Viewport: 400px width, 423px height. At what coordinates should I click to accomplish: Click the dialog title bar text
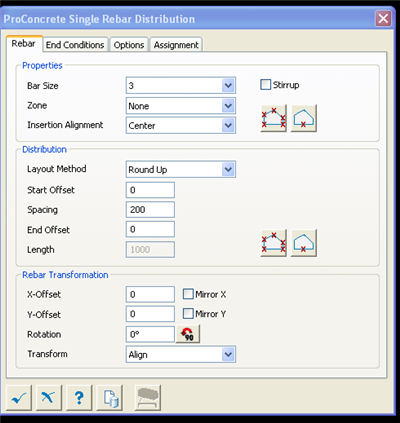pos(99,19)
